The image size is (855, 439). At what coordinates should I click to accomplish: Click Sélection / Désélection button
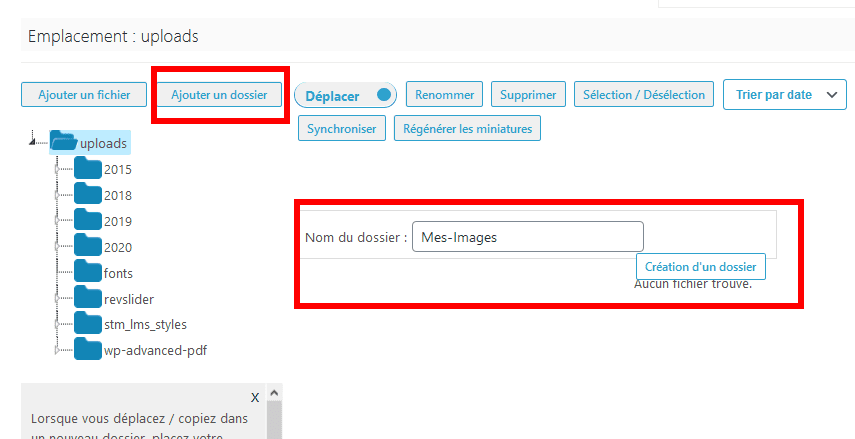point(644,95)
